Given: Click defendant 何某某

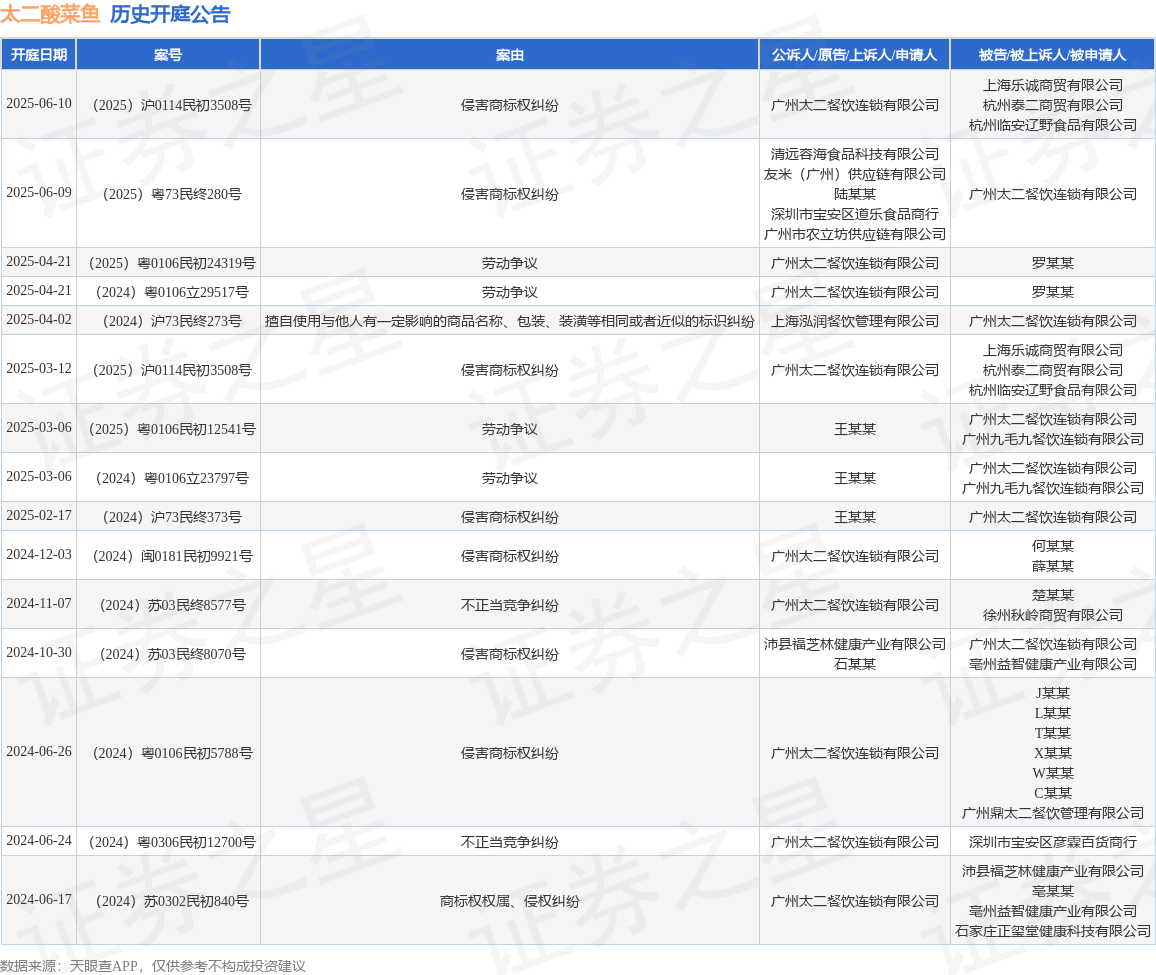Looking at the screenshot, I should (x=1052, y=546).
